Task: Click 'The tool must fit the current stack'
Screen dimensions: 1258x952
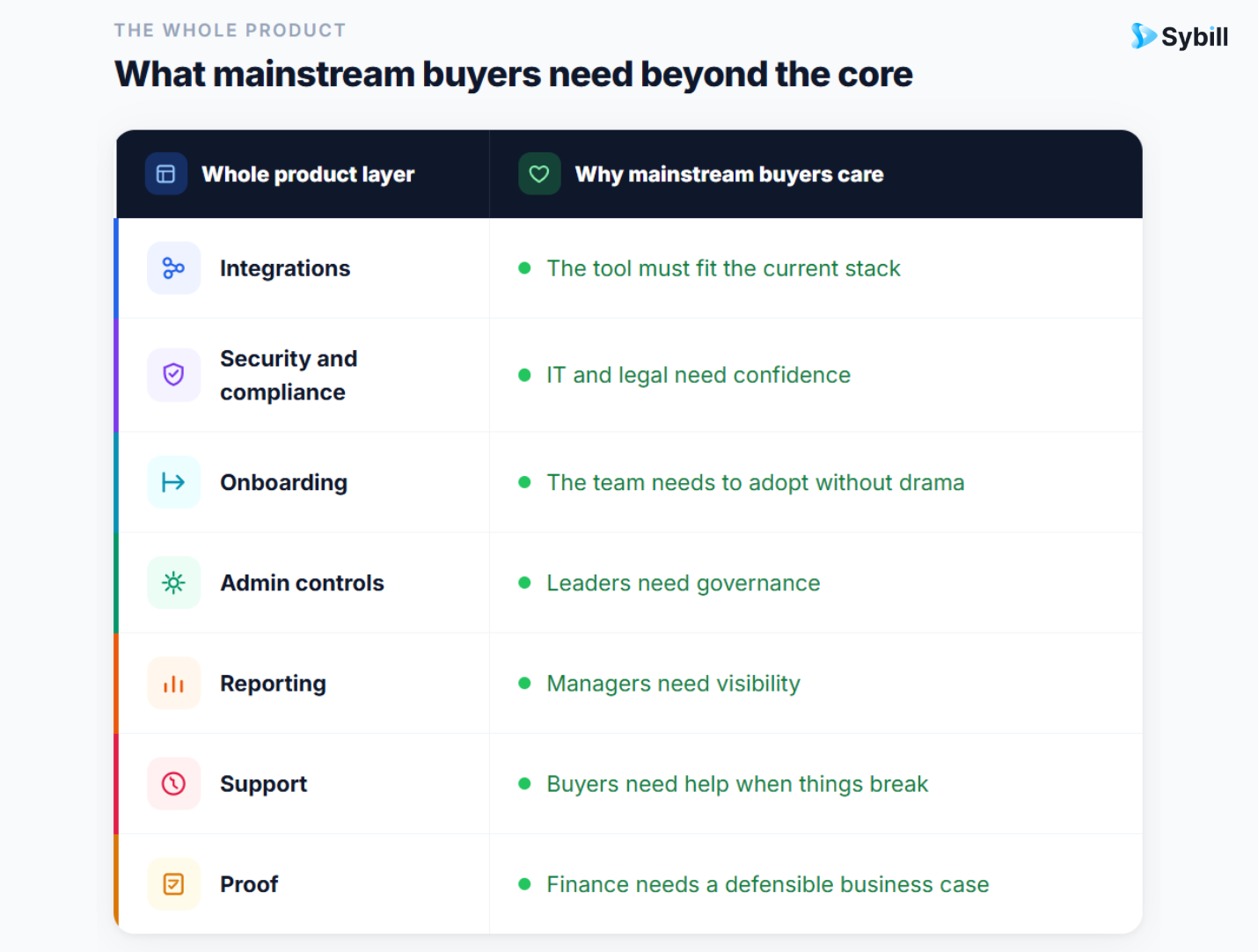Action: coord(723,268)
